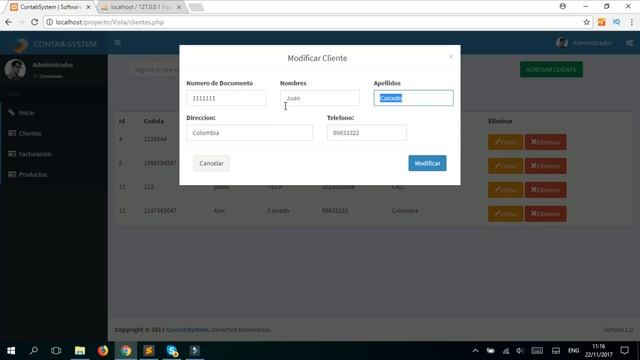Viewport: 640px width, 360px height.
Task: Open the Facturacion sidebar section
Action: pyautogui.click(x=35, y=154)
